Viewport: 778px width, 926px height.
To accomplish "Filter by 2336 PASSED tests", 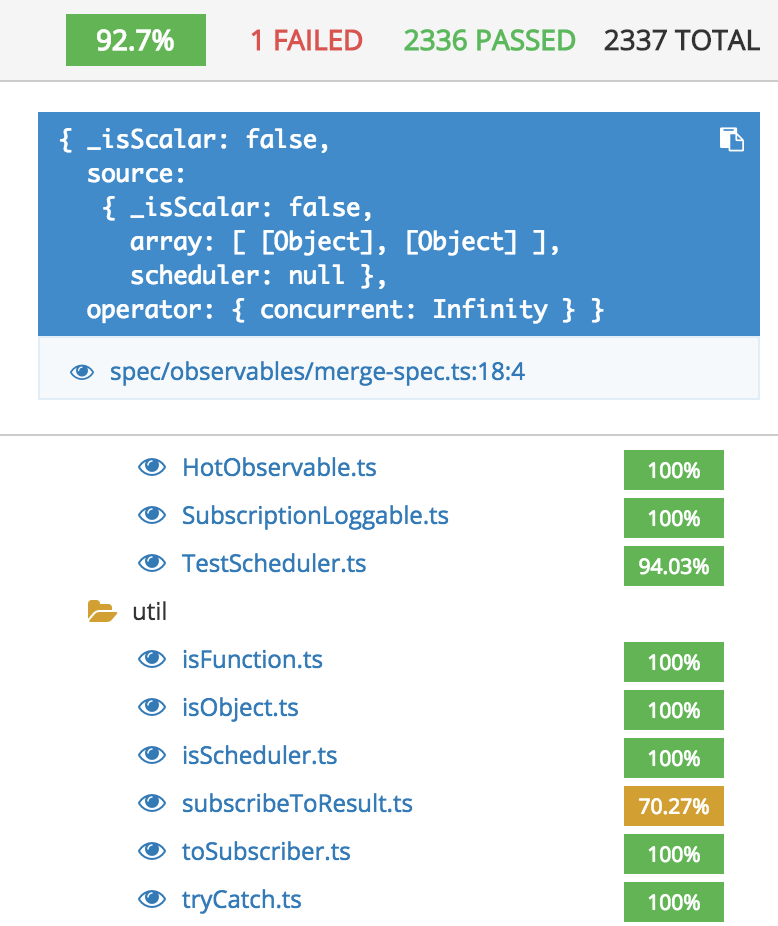I will pyautogui.click(x=489, y=40).
